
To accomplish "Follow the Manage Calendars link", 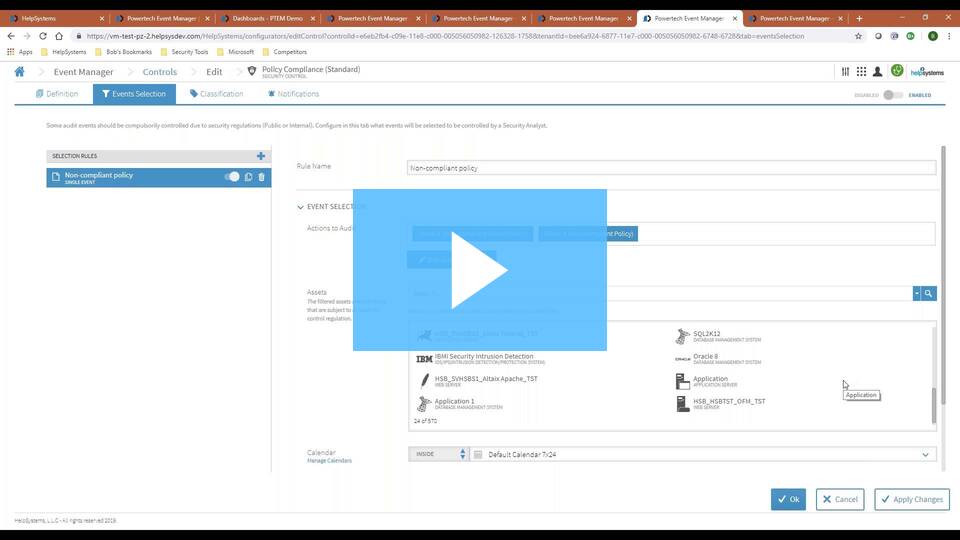I will coord(329,461).
